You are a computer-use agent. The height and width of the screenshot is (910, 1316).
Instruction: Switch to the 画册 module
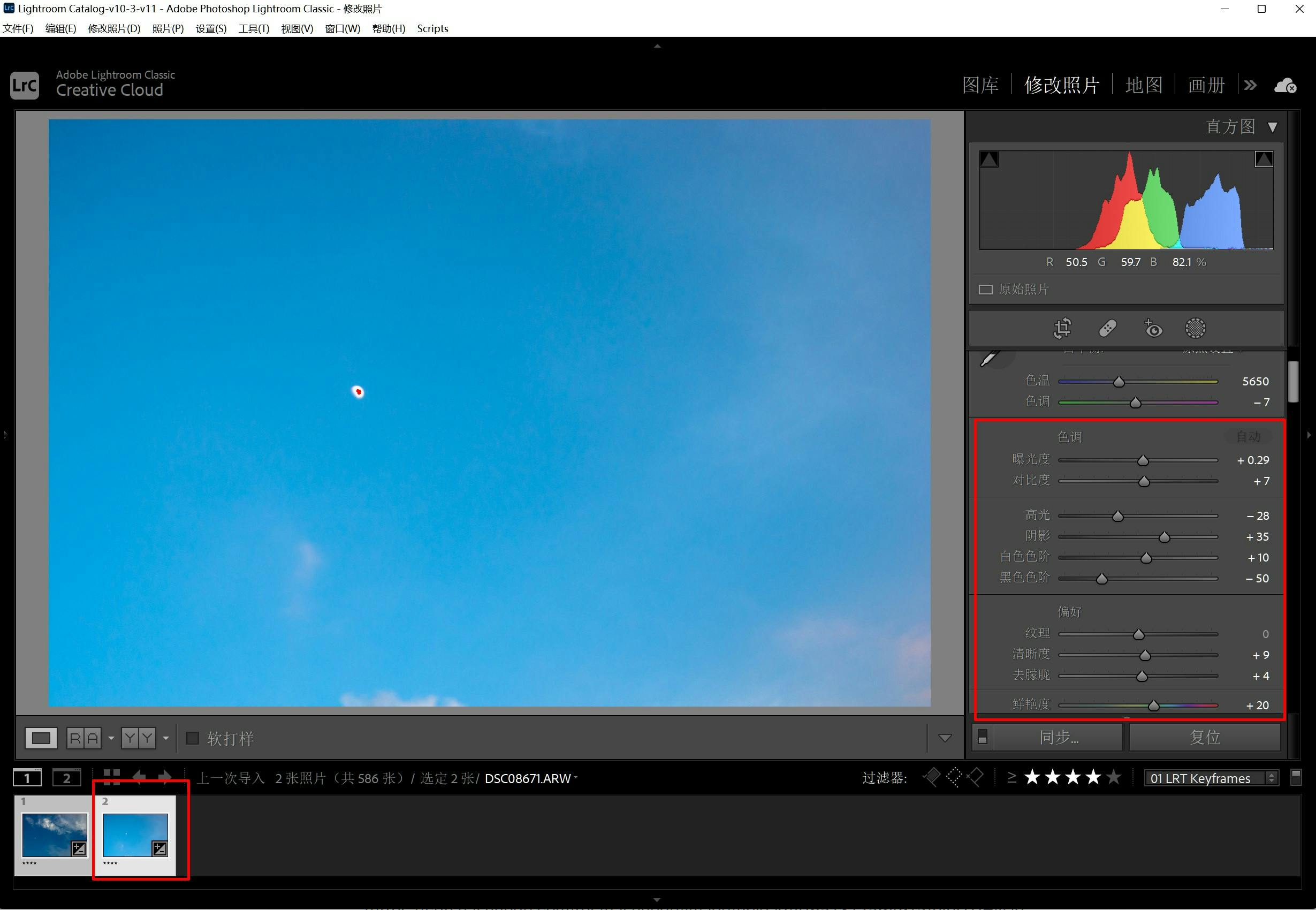(x=1206, y=86)
